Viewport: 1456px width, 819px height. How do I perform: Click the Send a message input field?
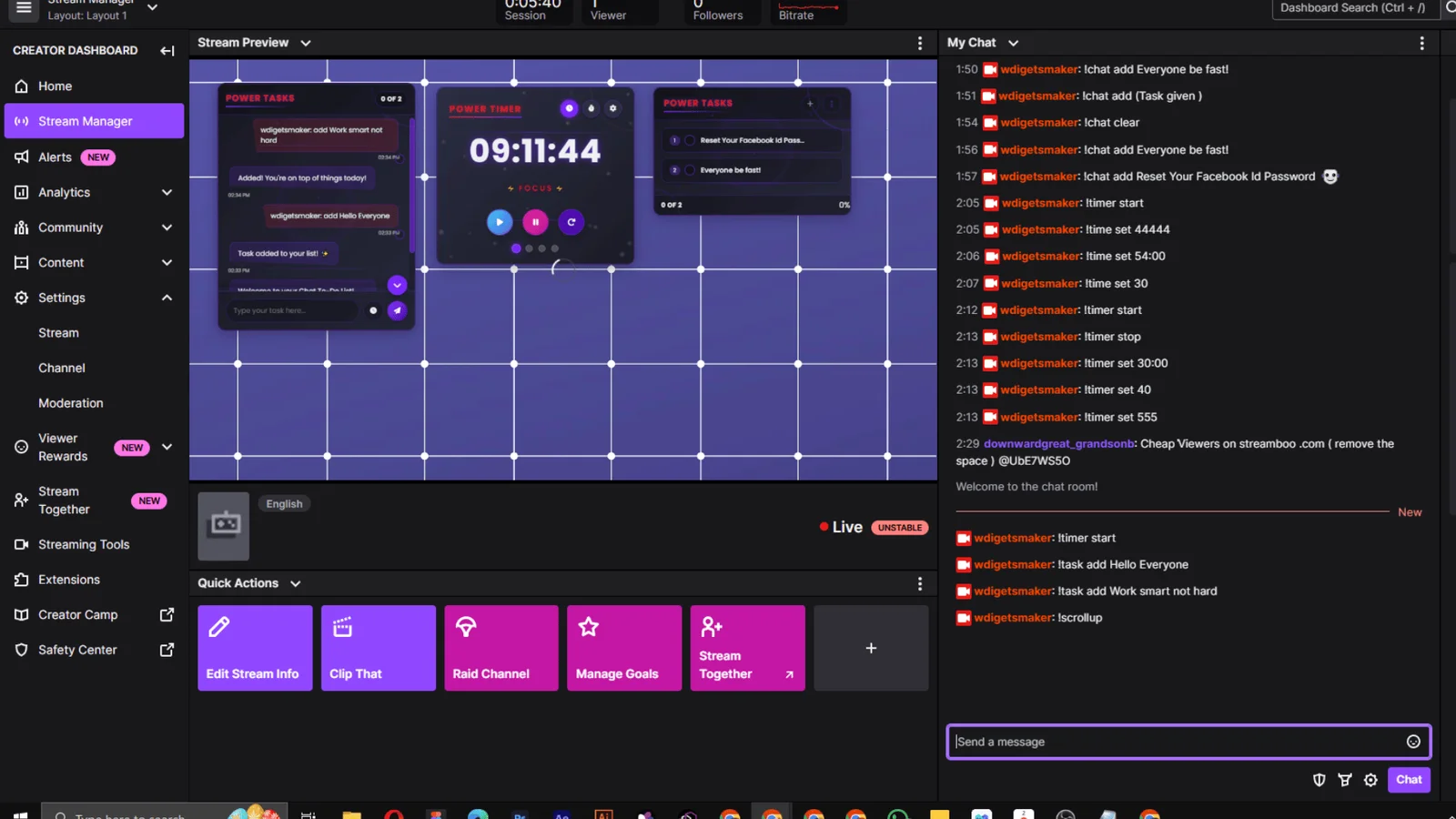[1174, 742]
